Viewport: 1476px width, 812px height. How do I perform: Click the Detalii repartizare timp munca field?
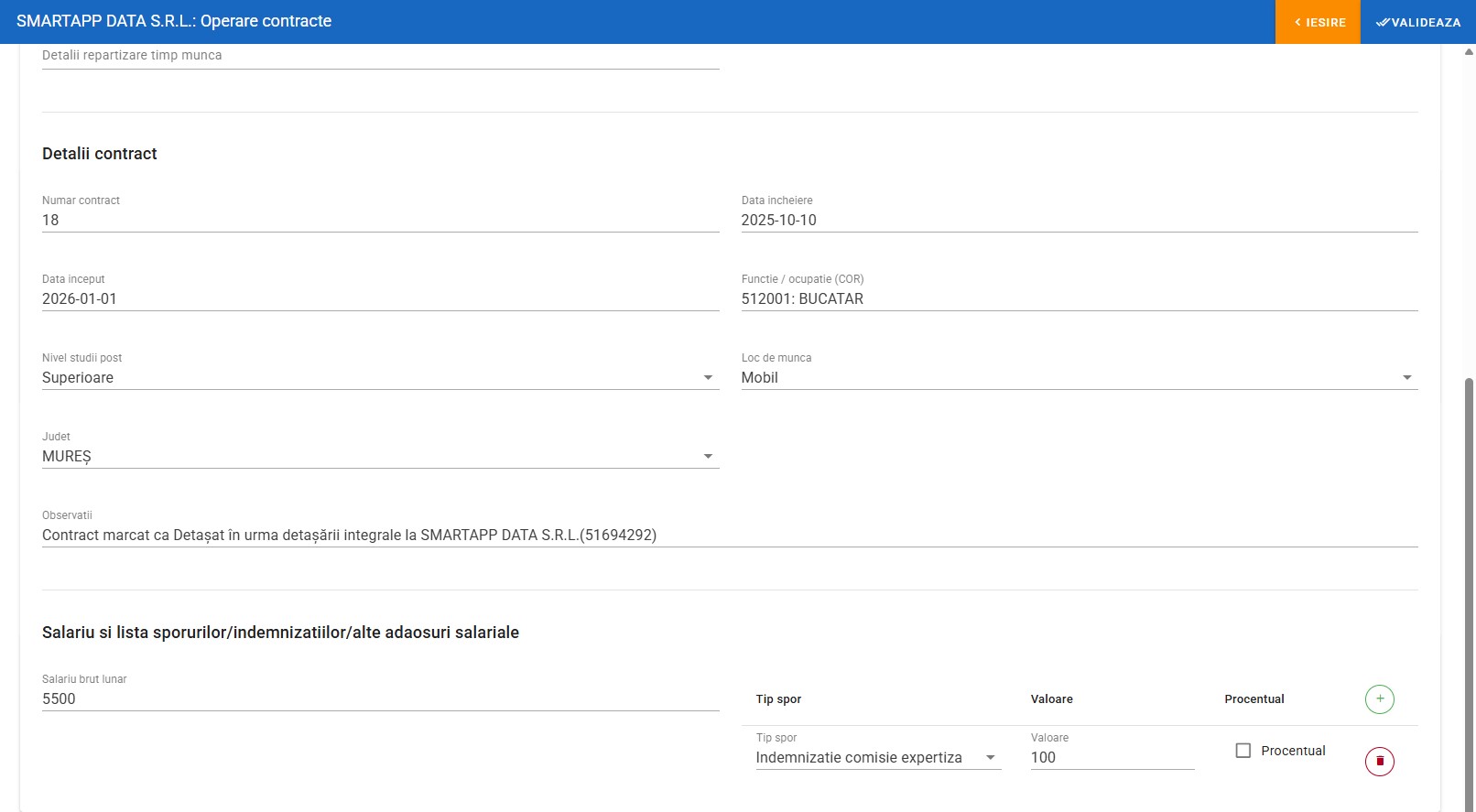pos(380,56)
